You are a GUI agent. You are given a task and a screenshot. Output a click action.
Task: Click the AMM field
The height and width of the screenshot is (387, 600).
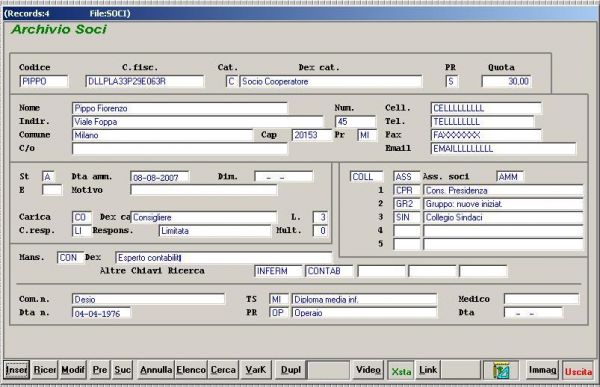[510, 177]
